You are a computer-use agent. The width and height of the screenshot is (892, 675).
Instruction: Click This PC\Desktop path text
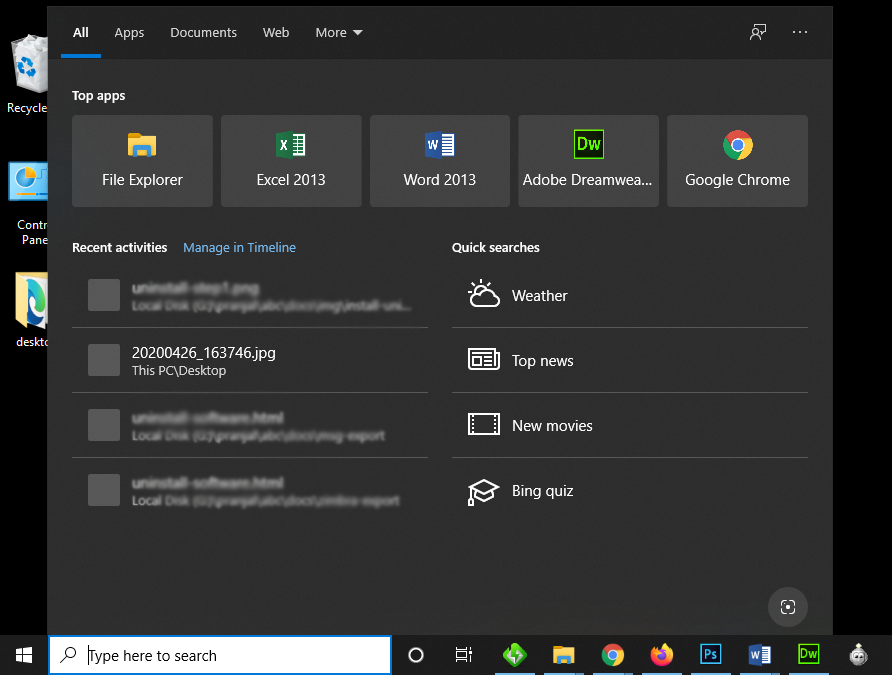(179, 370)
